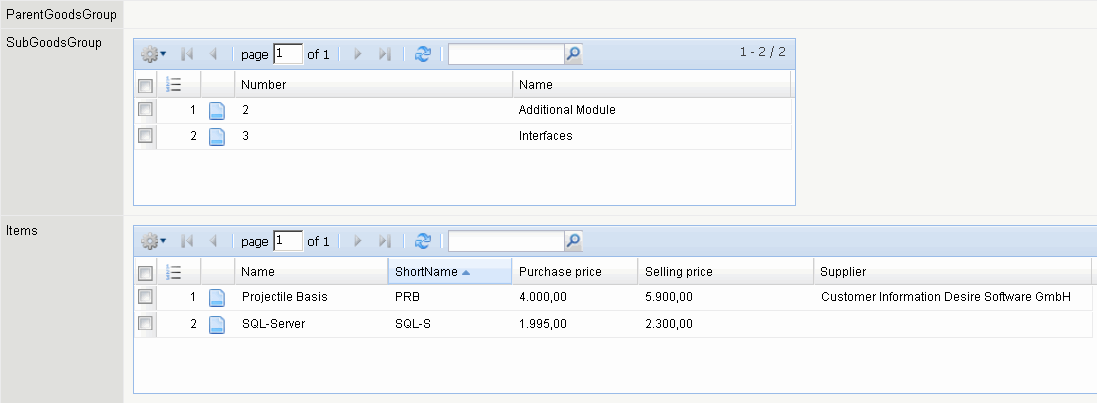Tick checkbox for SQL-Server row
Screen dimensions: 1097x403
pos(145,323)
